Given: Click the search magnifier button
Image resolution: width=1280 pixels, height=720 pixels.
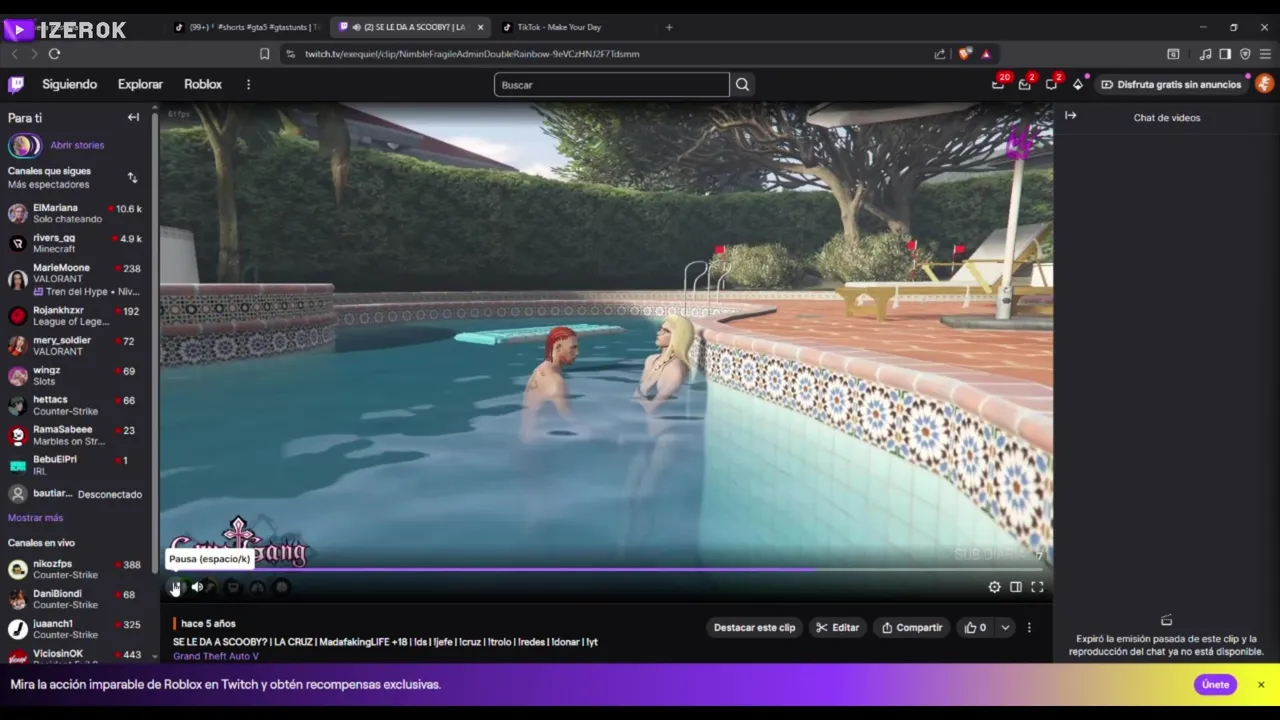Looking at the screenshot, I should (x=742, y=85).
